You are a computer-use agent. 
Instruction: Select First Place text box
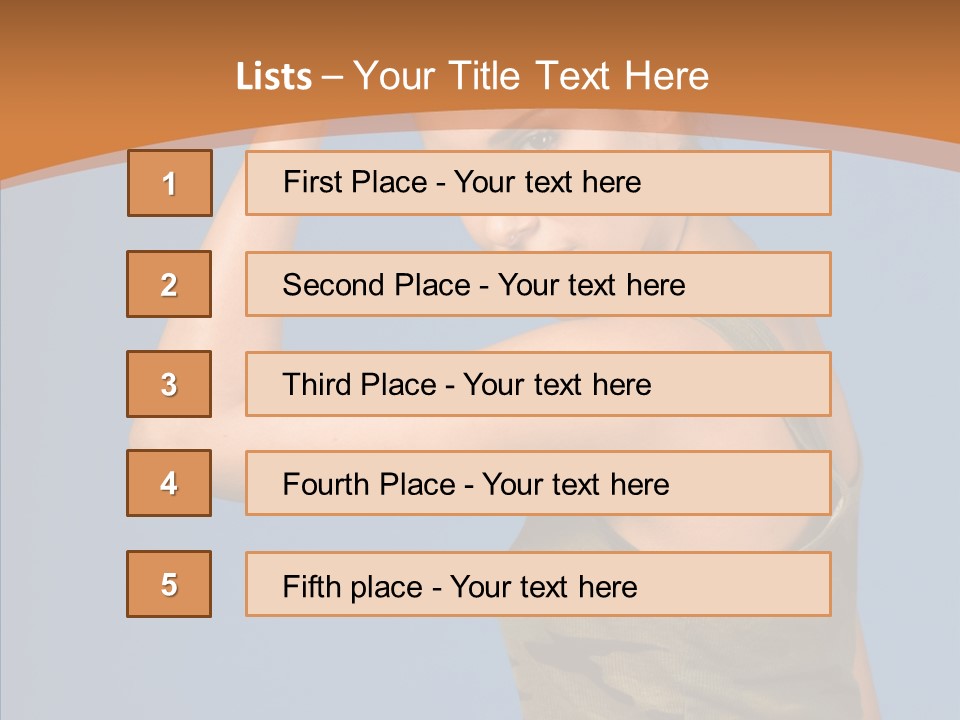coord(538,183)
